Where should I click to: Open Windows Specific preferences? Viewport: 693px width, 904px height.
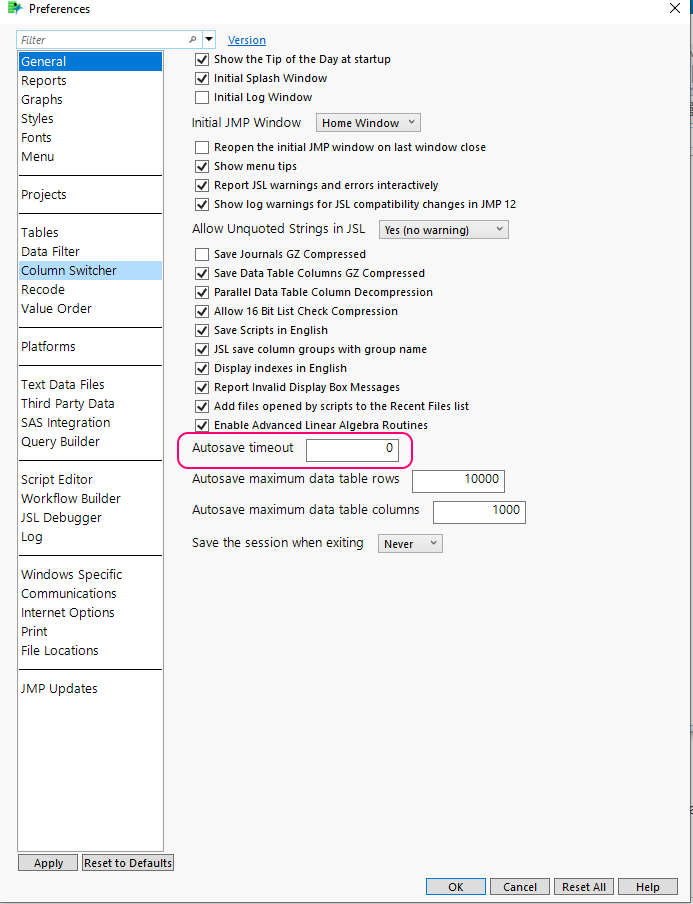[91, 575]
